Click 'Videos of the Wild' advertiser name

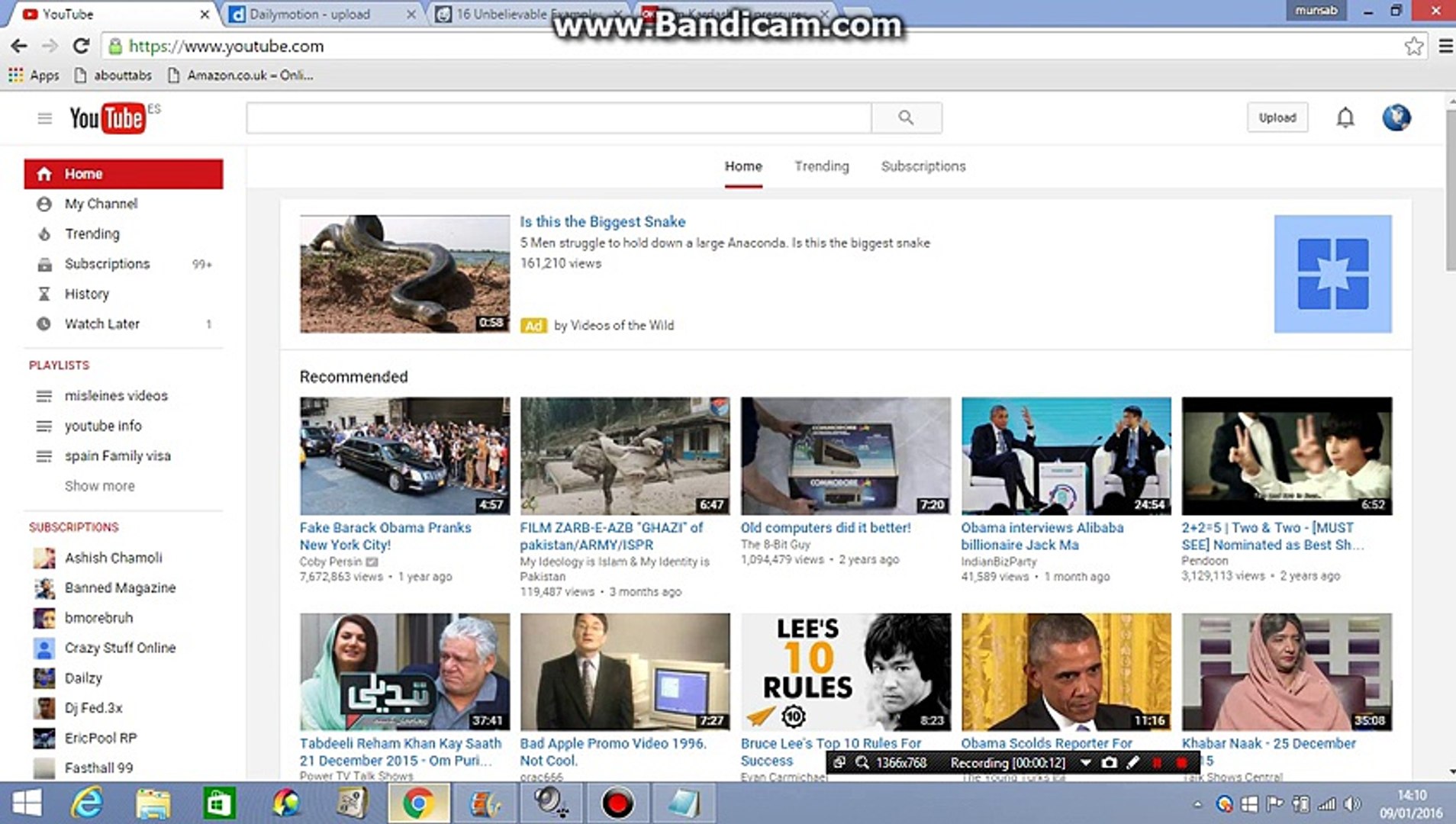pyautogui.click(x=622, y=325)
